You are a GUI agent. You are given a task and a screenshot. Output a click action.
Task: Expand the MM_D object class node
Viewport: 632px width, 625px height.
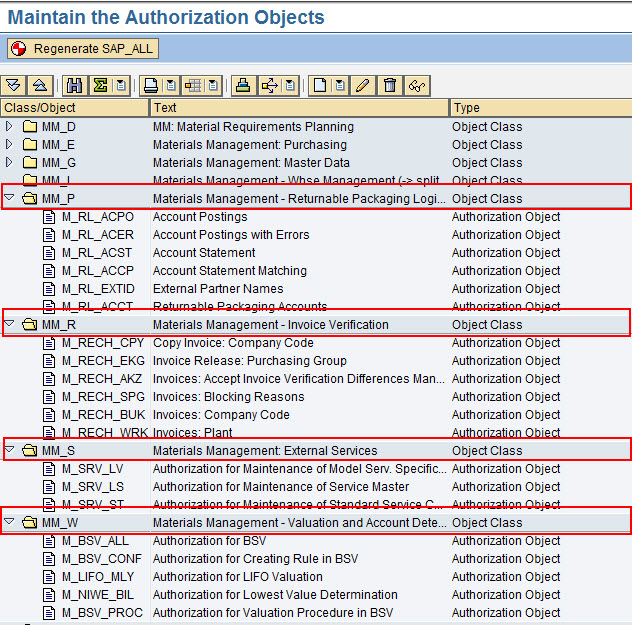pos(10,127)
